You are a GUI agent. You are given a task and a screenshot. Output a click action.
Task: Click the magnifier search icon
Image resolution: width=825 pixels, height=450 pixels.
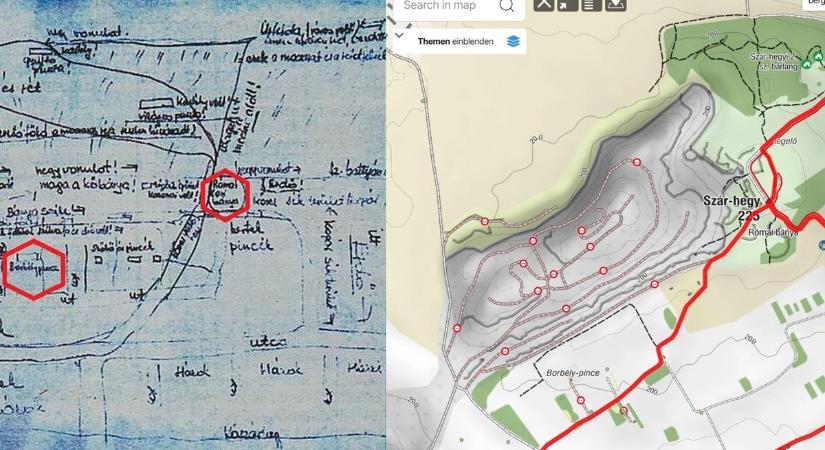507,6
